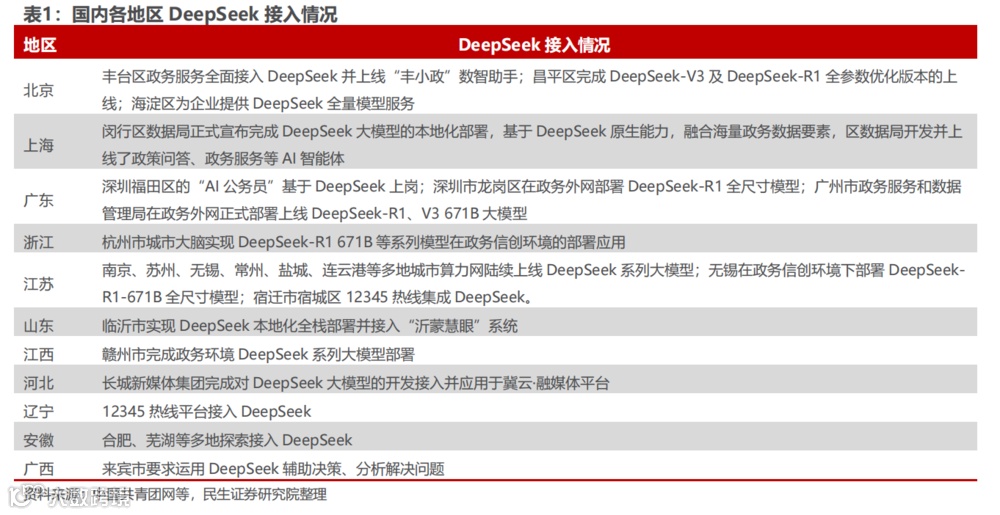Screen dimensions: 1000x515
Task: Select the '广东' region cell
Action: pyautogui.click(x=39, y=200)
